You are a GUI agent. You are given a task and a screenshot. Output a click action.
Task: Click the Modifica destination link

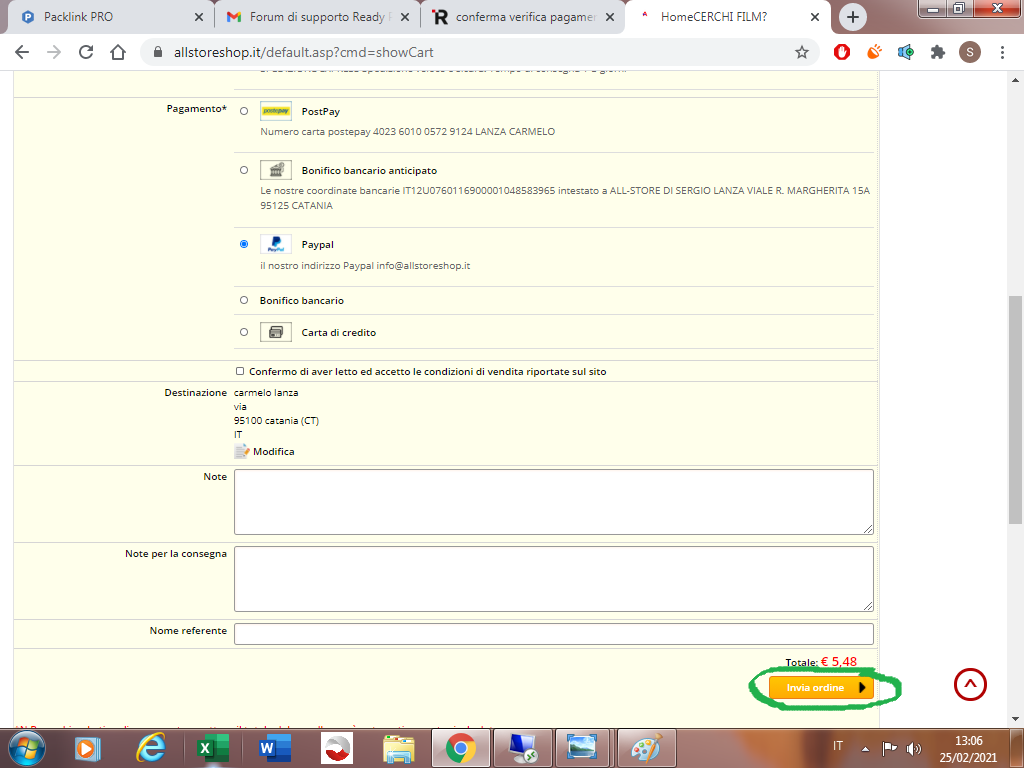(274, 451)
